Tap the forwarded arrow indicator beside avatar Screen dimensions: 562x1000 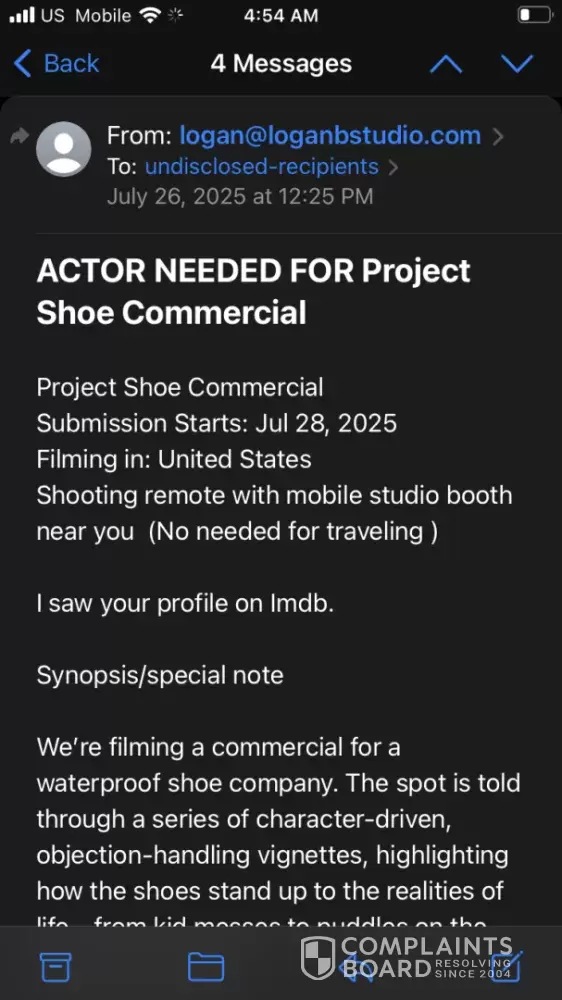20,135
